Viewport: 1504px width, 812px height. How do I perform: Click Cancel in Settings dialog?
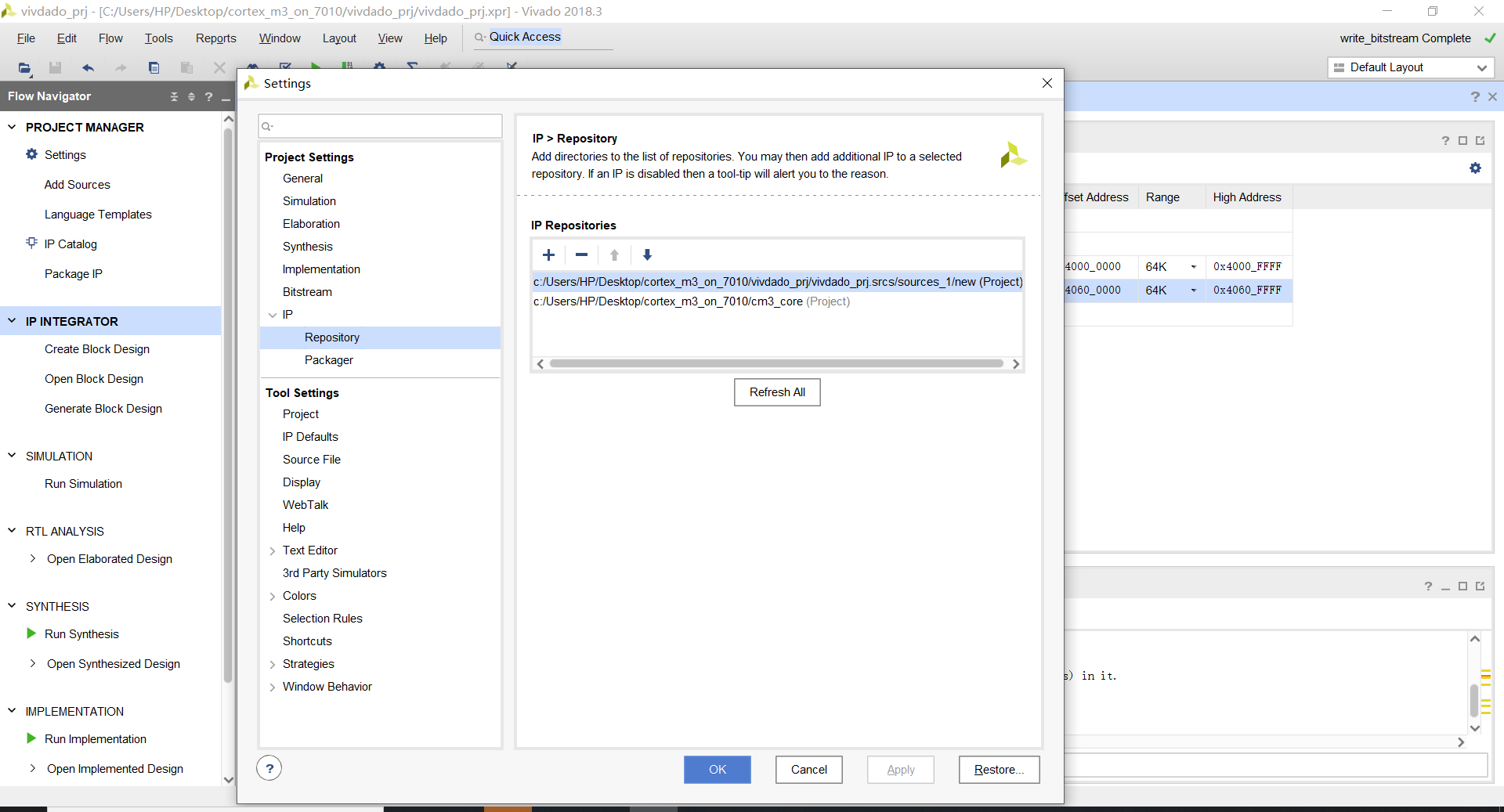(x=809, y=770)
